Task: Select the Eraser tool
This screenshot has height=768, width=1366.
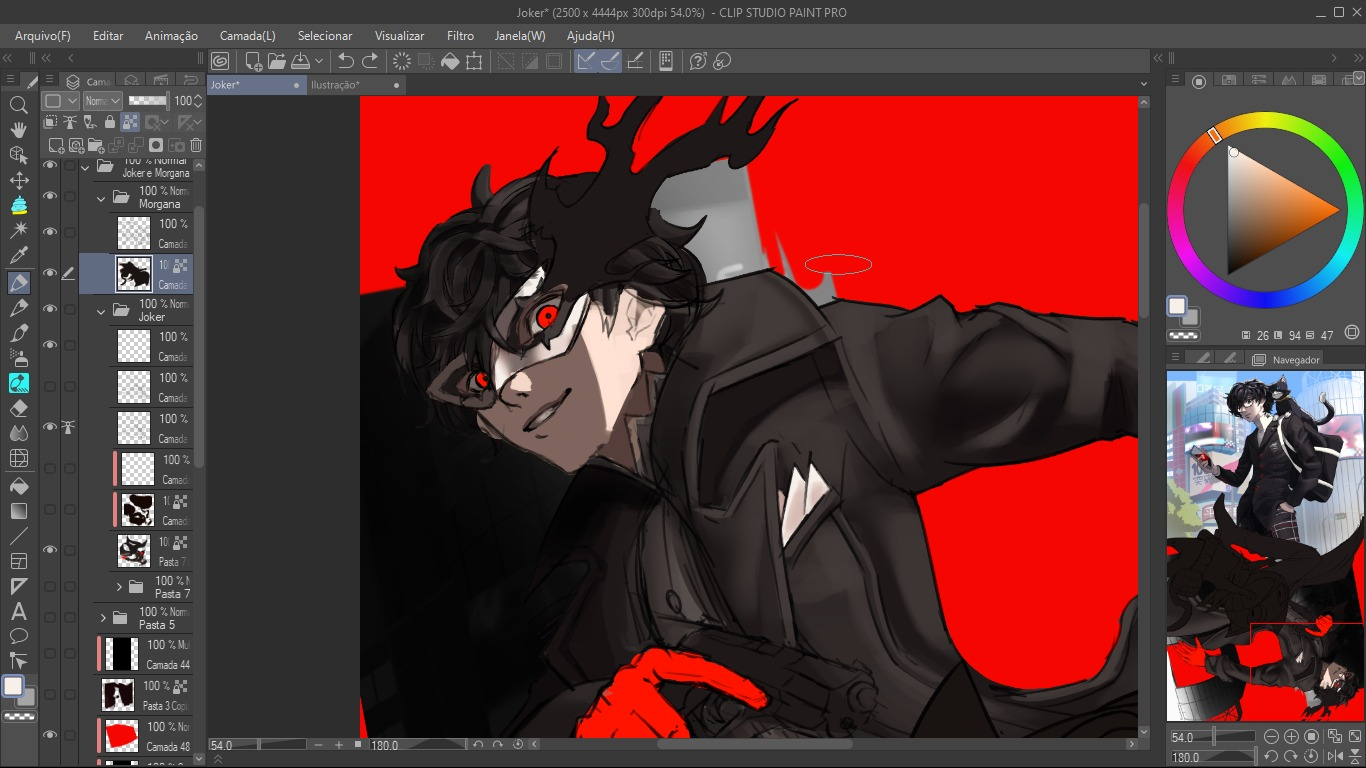Action: [18, 409]
